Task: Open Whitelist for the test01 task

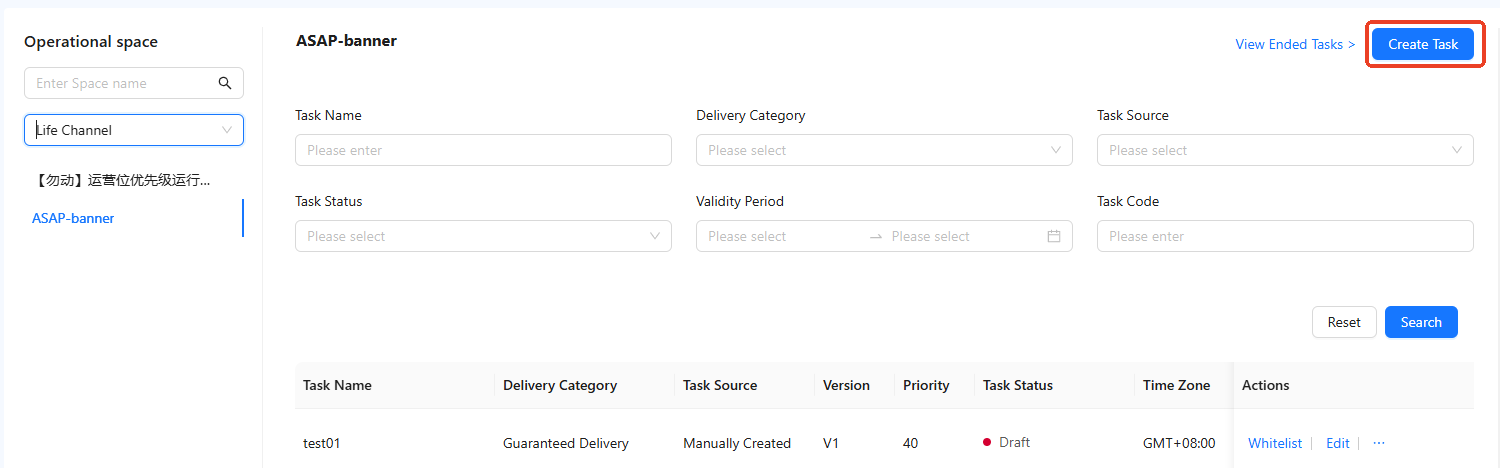Action: click(x=1275, y=443)
